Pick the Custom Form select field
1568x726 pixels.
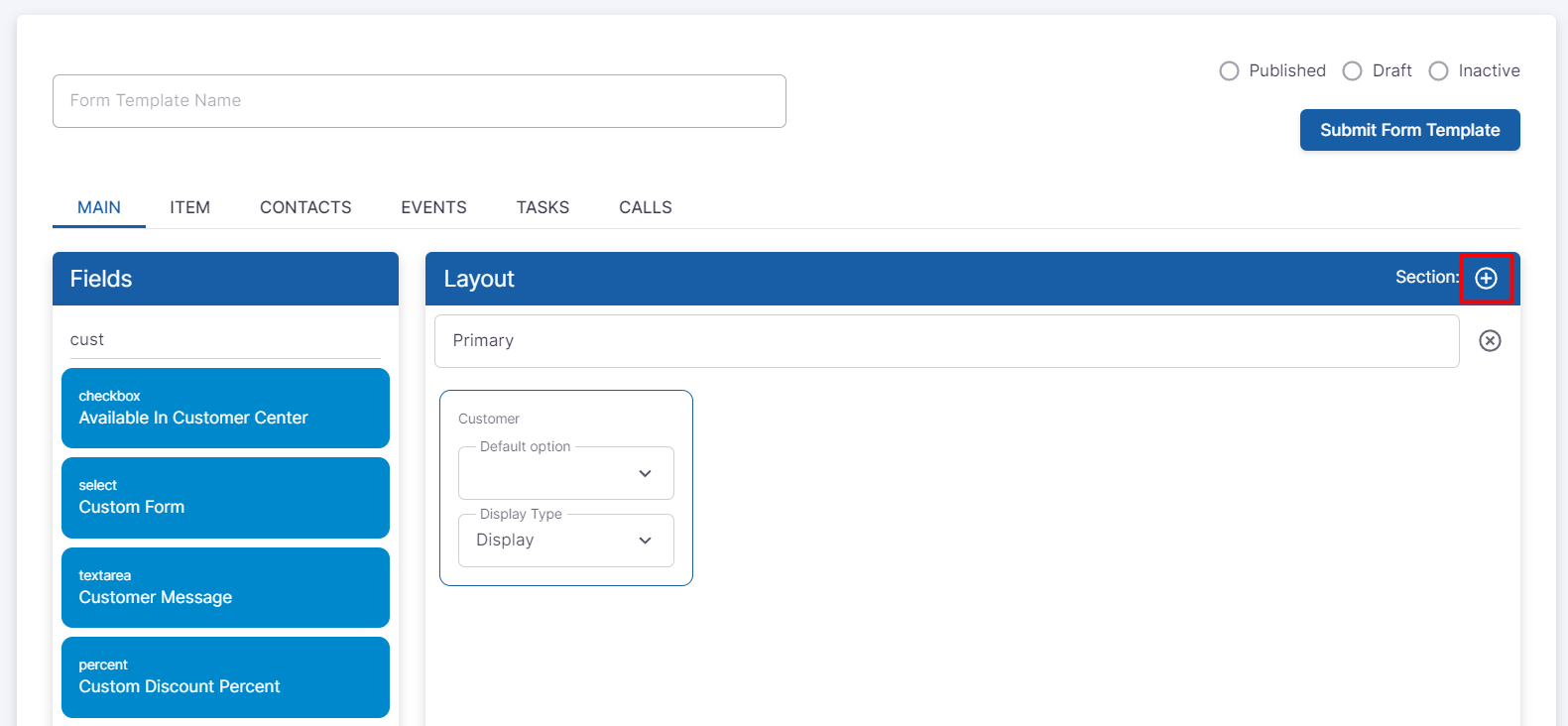point(225,498)
